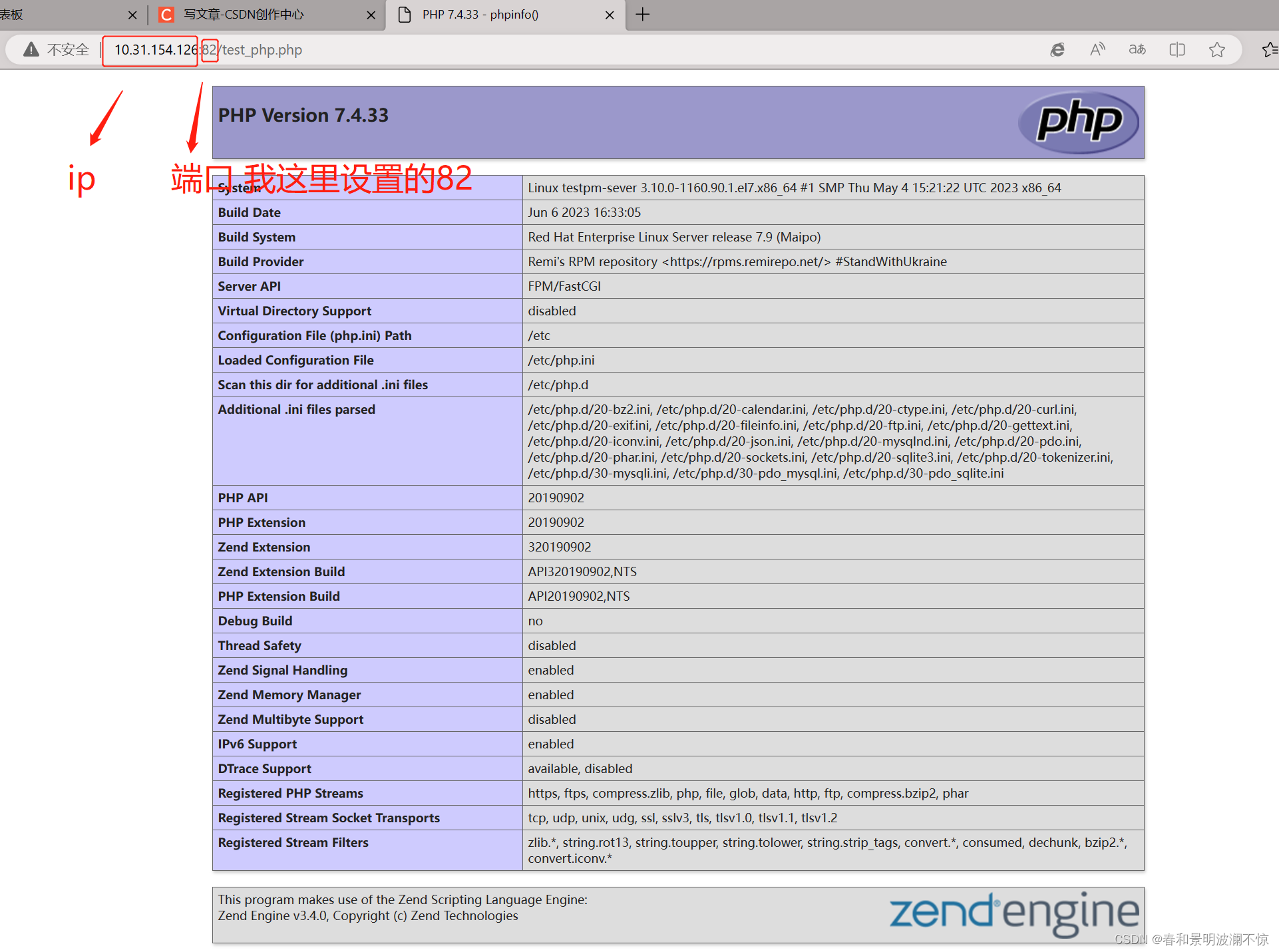Click the PHP logo image

[x=1078, y=122]
